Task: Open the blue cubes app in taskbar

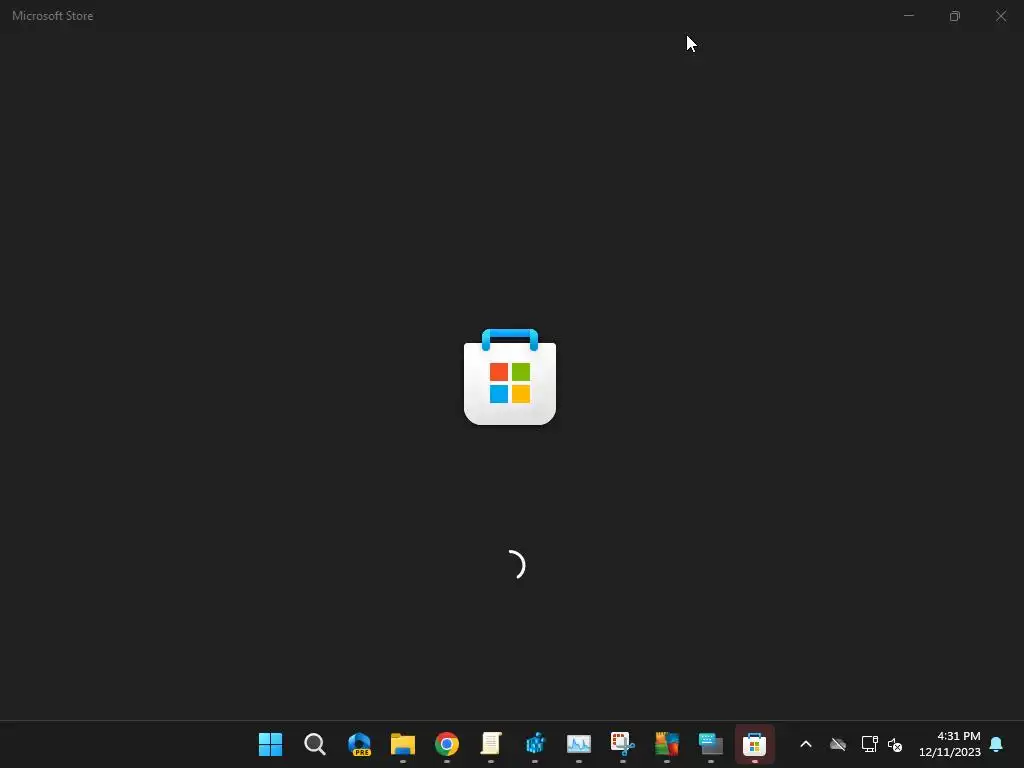Action: pyautogui.click(x=535, y=744)
